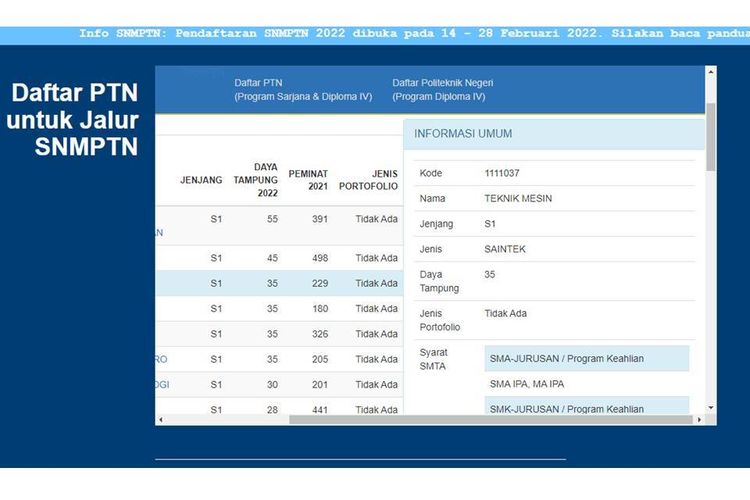Click the vertical scrollbar down arrow

pos(711,408)
